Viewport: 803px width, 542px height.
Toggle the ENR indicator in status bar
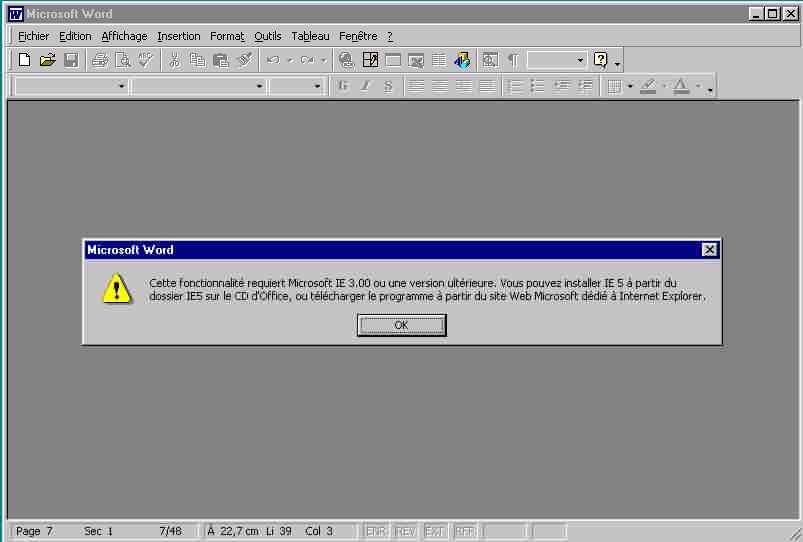375,532
